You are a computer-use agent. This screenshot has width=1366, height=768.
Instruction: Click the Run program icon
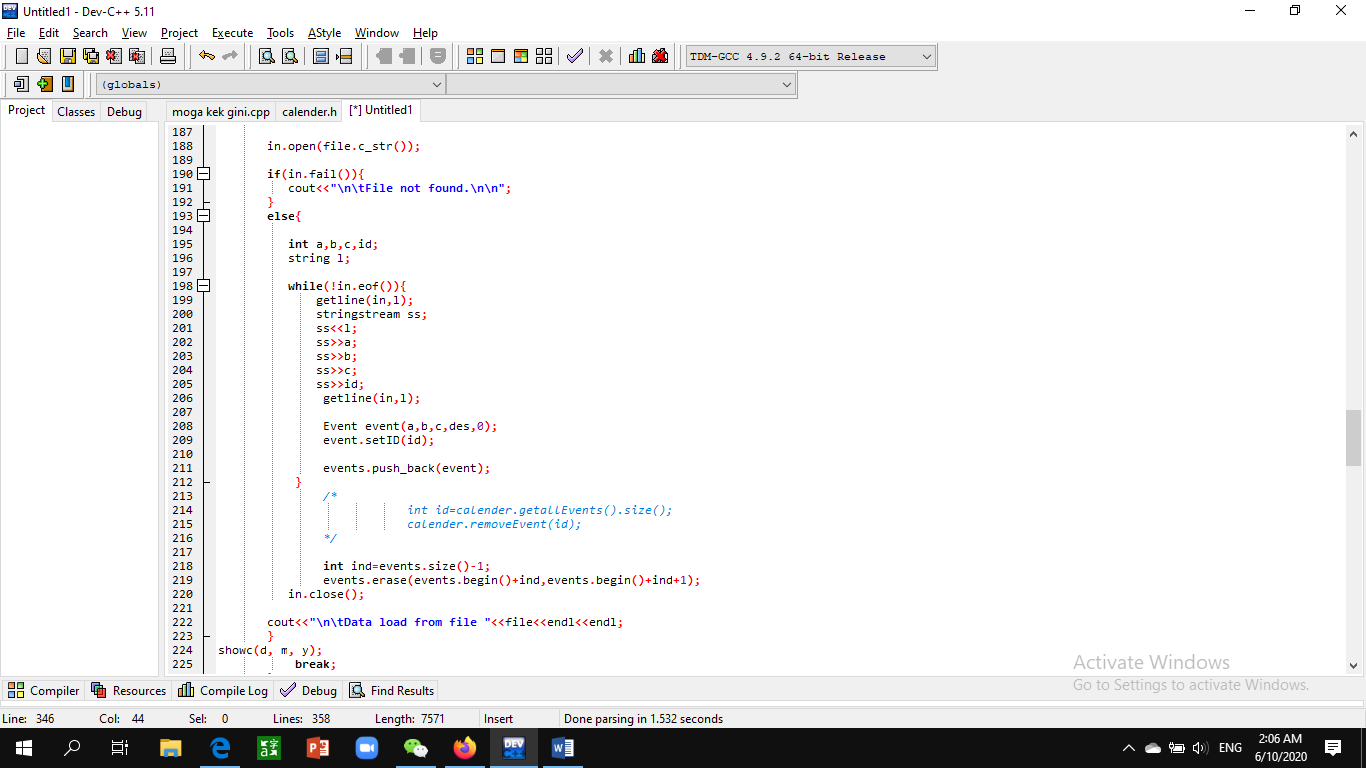(498, 56)
